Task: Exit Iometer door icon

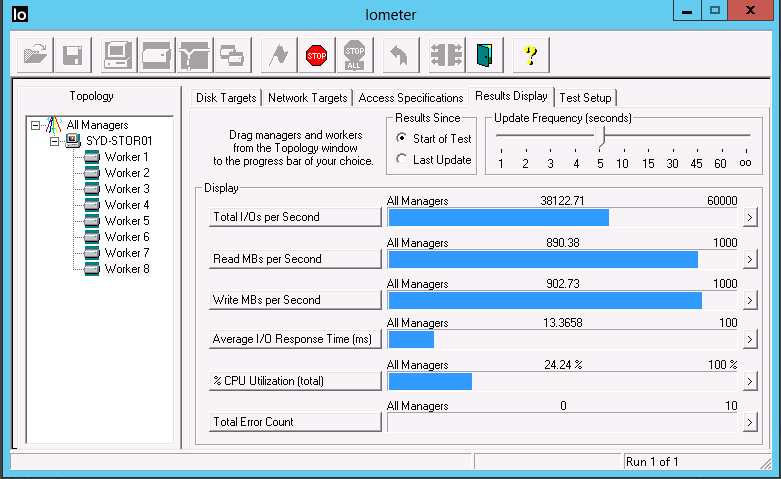Action: pos(485,55)
